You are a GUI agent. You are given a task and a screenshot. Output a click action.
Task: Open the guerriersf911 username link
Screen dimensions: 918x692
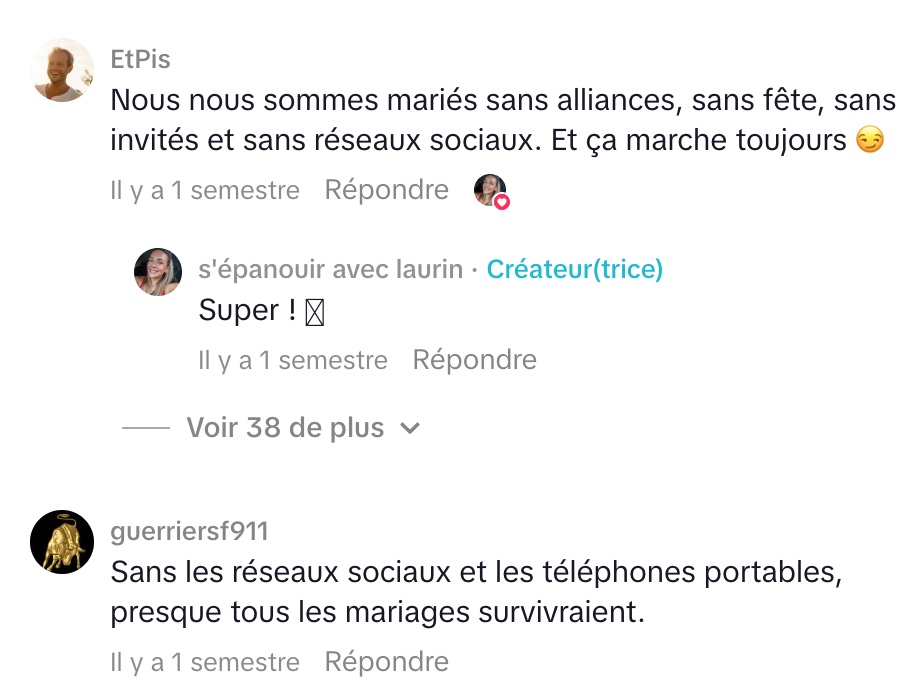tap(189, 531)
